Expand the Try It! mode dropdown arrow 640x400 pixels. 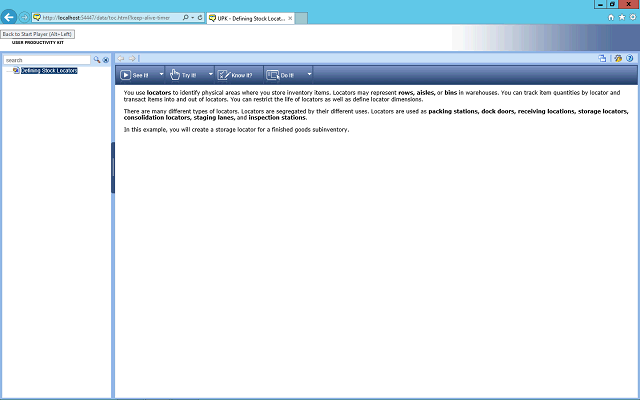210,74
